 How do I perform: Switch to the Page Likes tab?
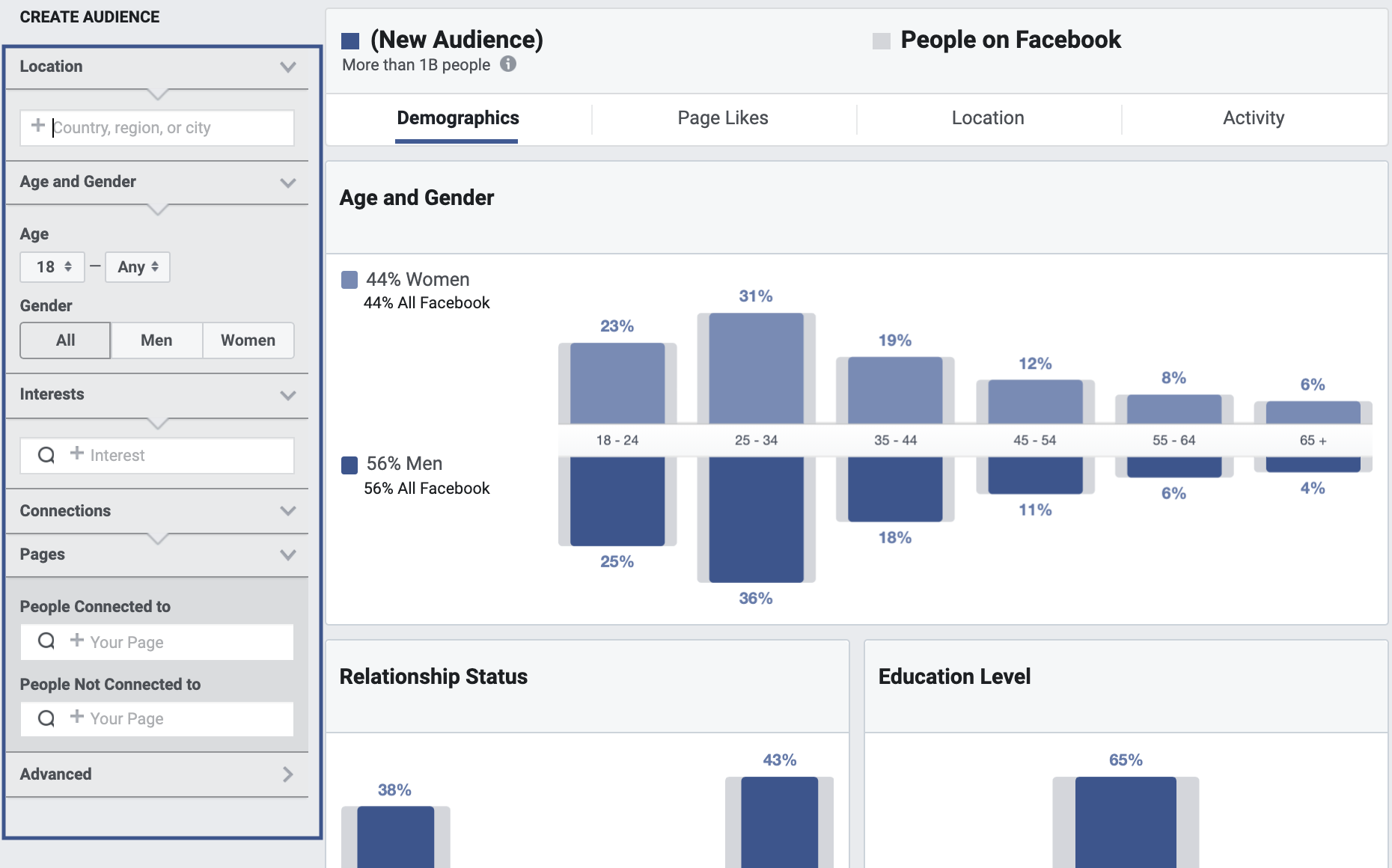coord(722,117)
